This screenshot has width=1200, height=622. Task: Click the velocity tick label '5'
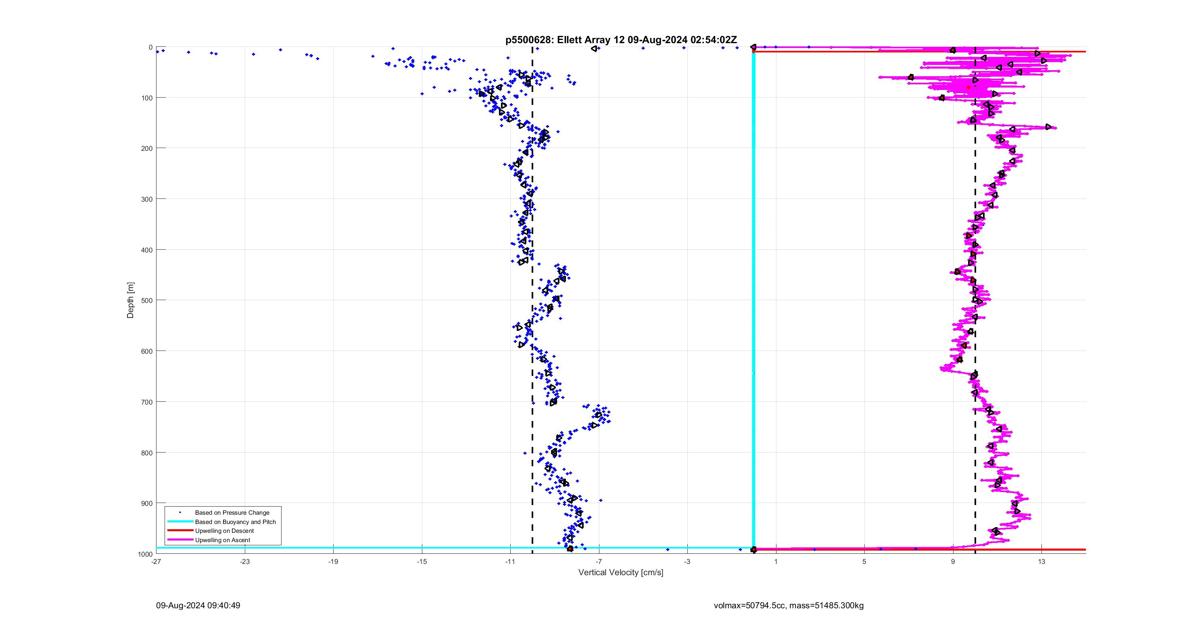[864, 562]
